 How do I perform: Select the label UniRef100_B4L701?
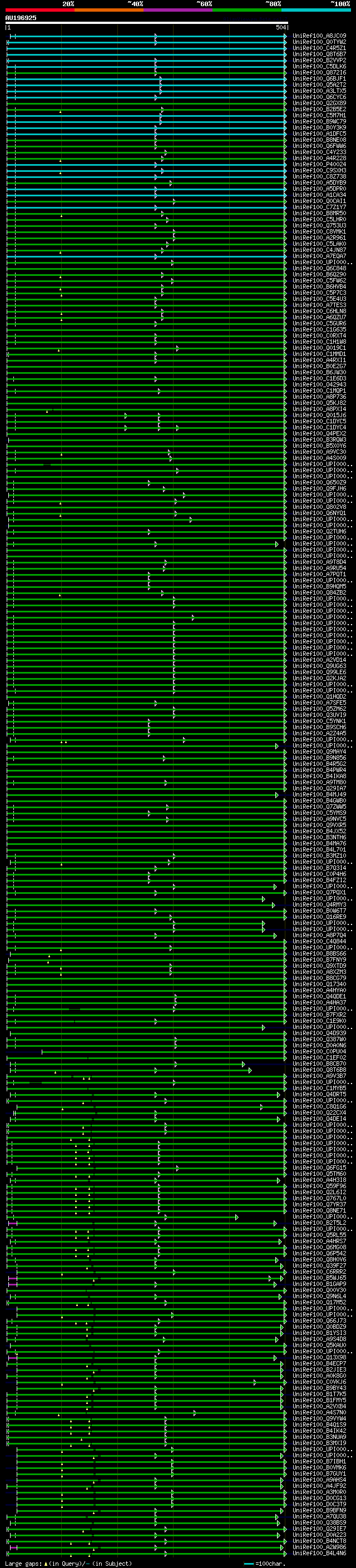[x=319, y=850]
